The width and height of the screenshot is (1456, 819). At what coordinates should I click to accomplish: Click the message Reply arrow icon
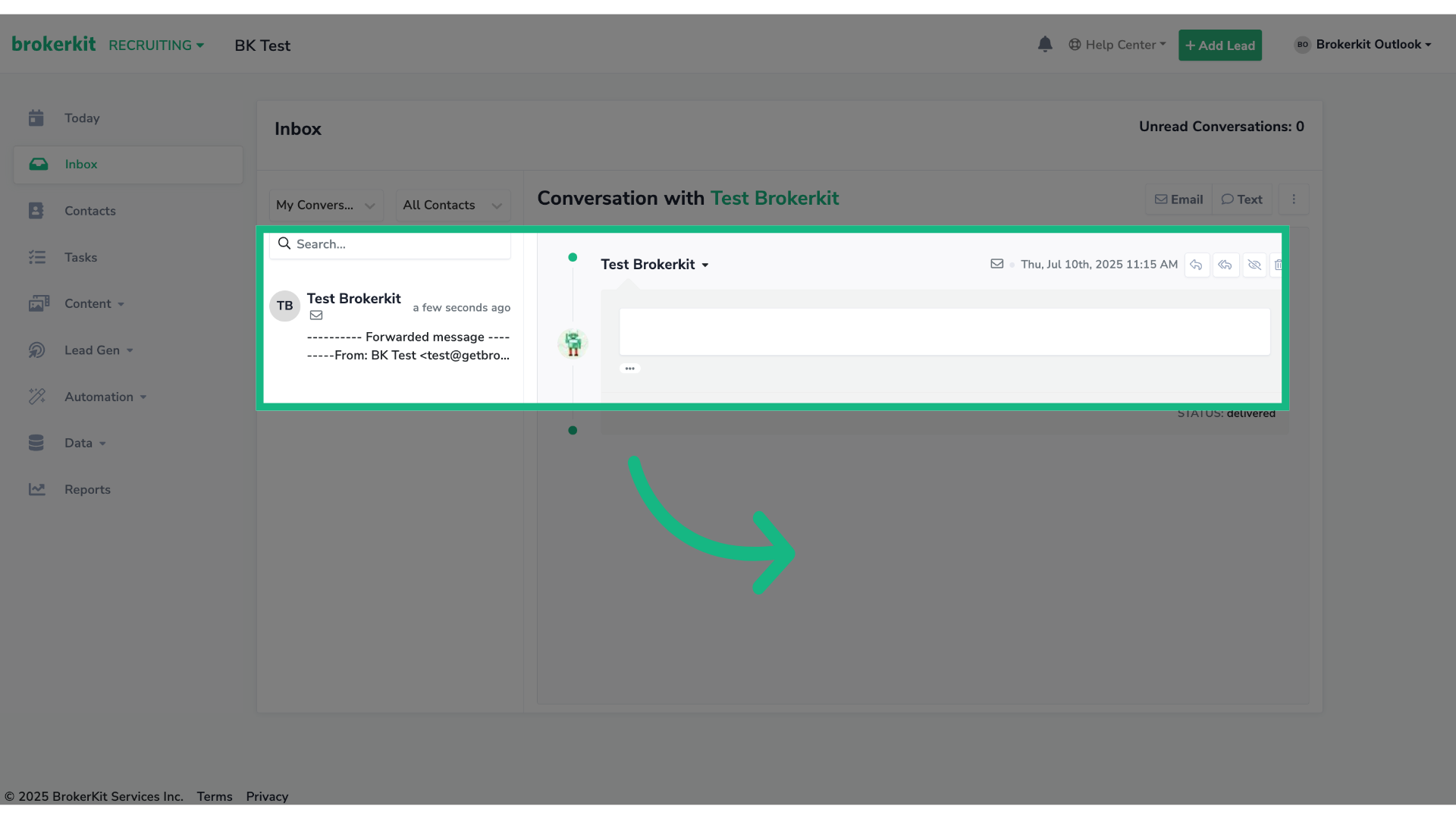point(1197,265)
